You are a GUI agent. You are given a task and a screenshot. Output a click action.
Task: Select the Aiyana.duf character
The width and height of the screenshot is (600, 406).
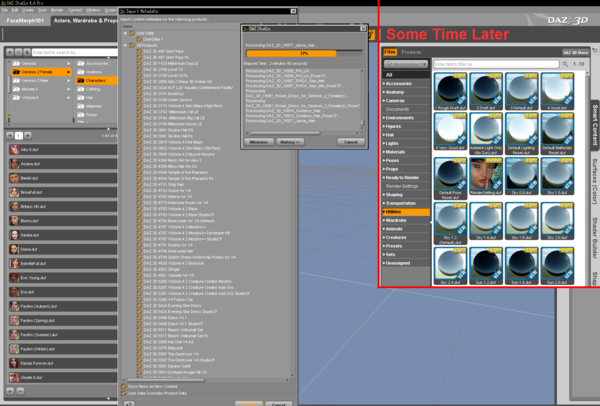(x=63, y=164)
